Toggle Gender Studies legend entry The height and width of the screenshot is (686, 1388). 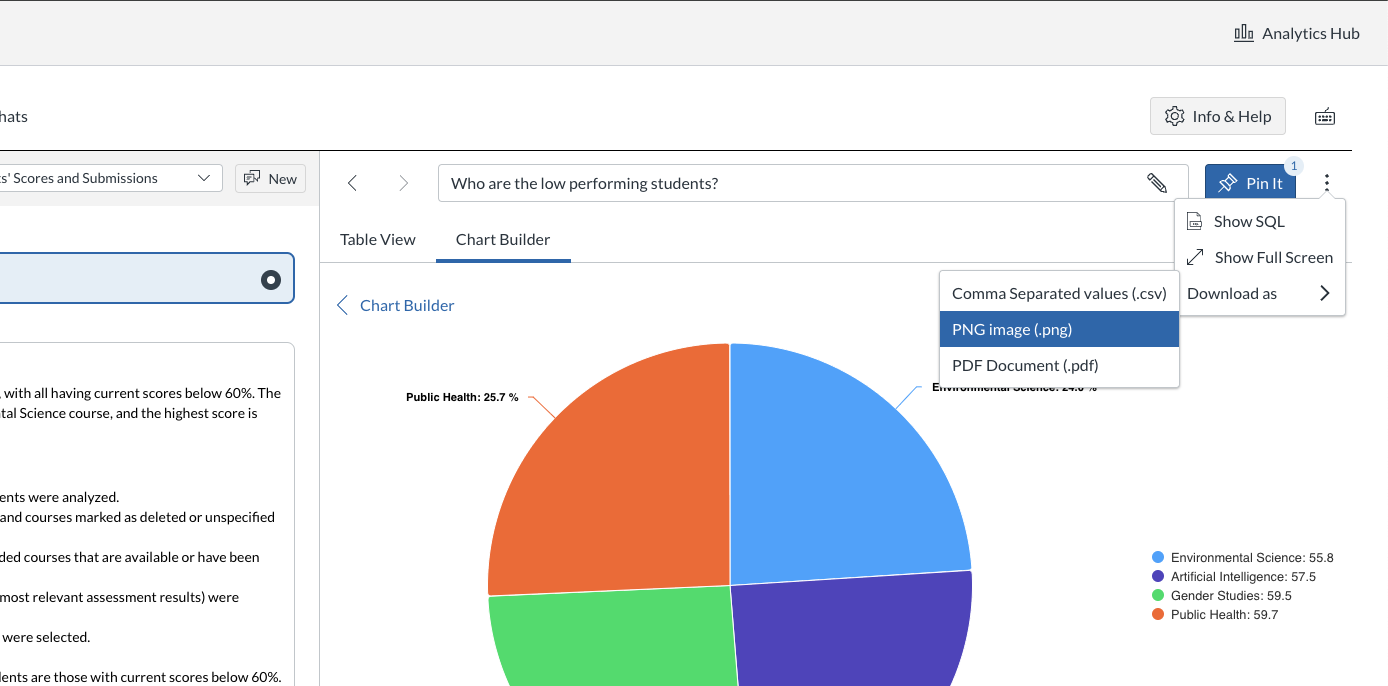(1222, 596)
